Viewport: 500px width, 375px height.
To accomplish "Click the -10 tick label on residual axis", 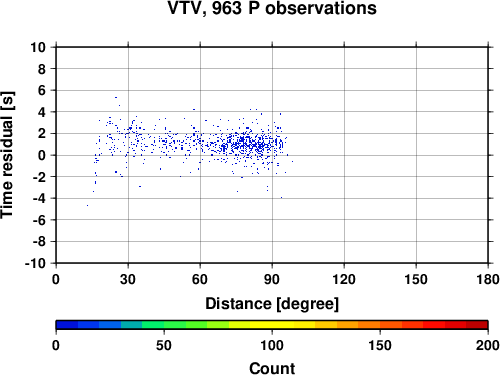I will (x=35, y=263).
